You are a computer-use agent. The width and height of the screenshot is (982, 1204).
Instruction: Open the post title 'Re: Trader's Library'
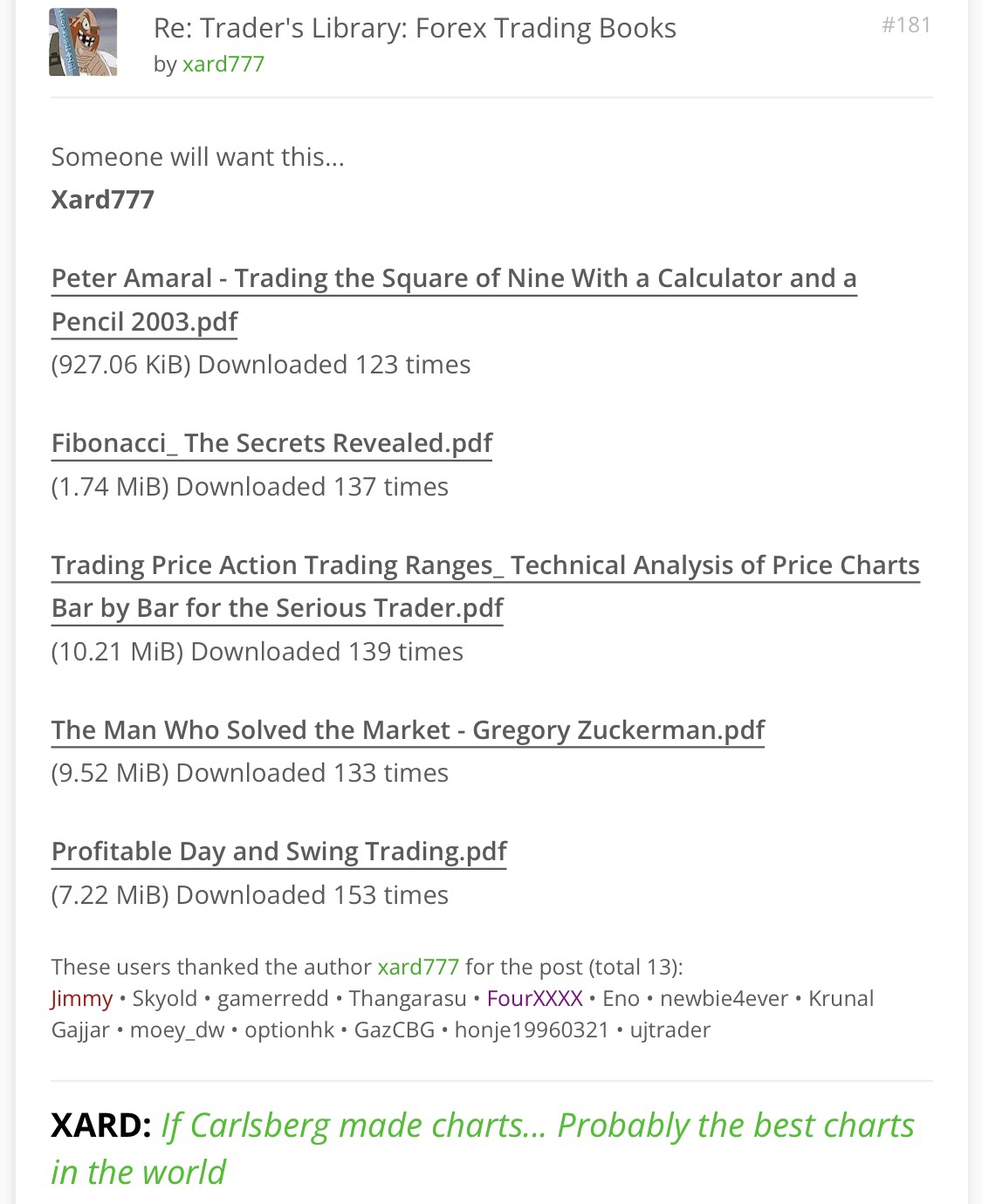pos(415,29)
